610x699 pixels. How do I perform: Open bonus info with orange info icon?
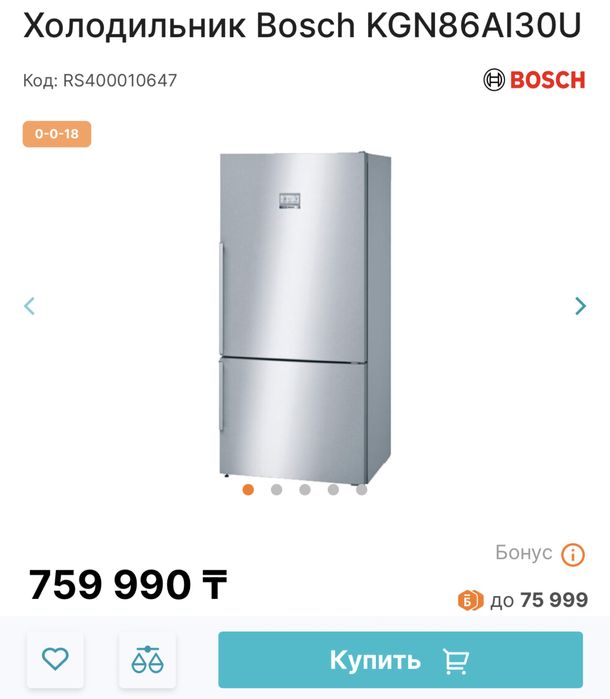tap(573, 555)
